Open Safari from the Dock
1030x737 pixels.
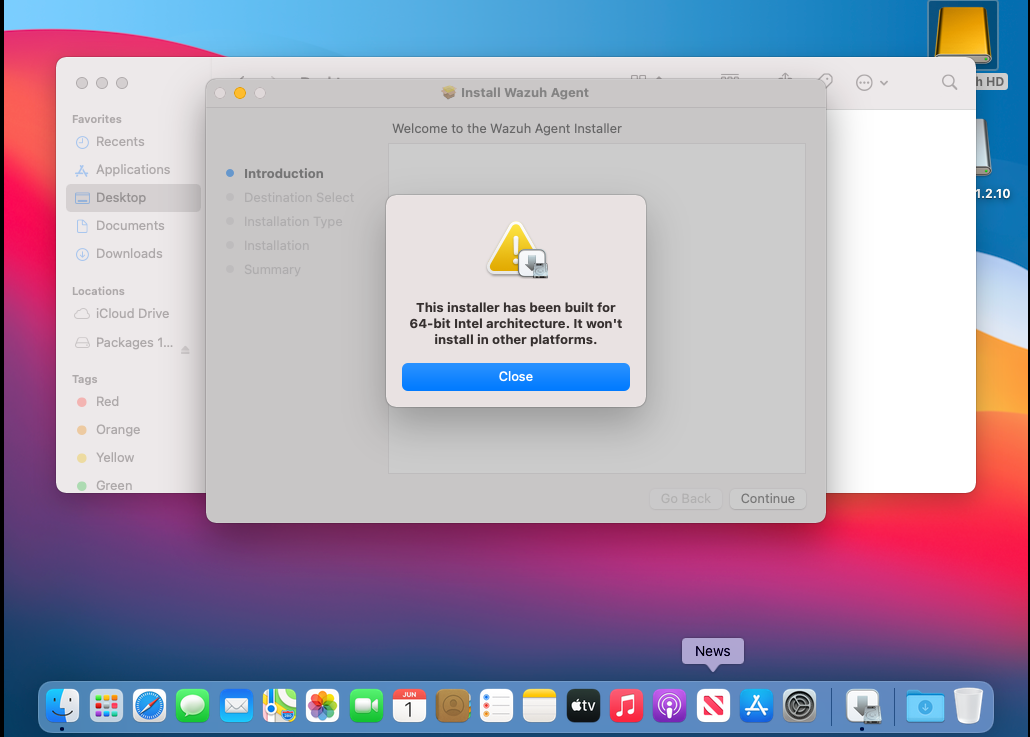point(150,706)
